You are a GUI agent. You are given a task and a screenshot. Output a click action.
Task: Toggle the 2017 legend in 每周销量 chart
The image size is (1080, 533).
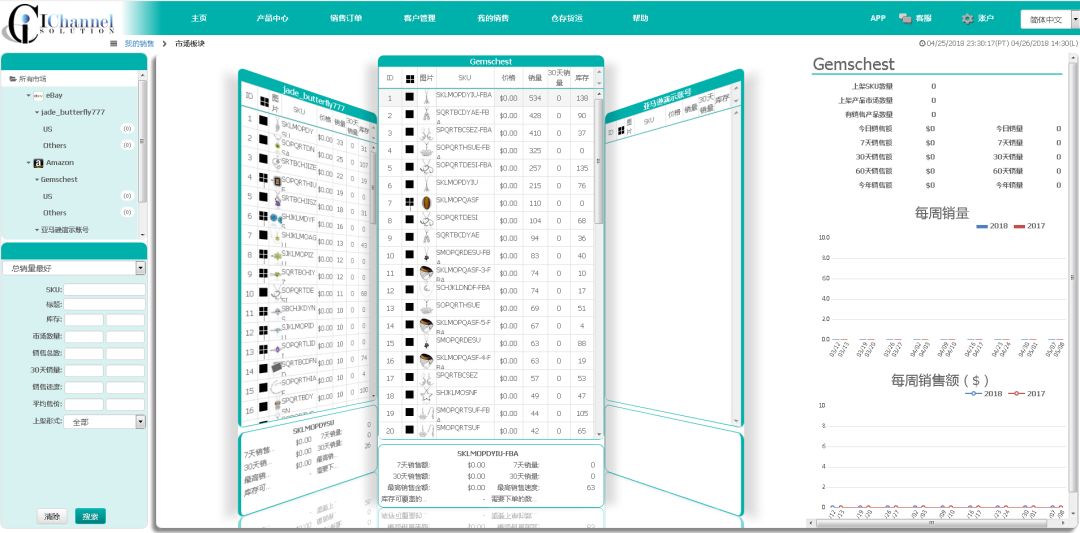tap(1029, 226)
